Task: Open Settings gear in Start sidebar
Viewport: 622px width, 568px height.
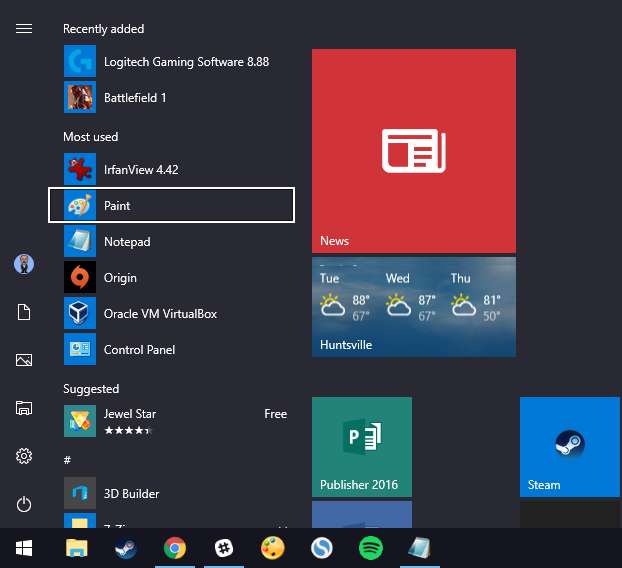Action: 24,456
